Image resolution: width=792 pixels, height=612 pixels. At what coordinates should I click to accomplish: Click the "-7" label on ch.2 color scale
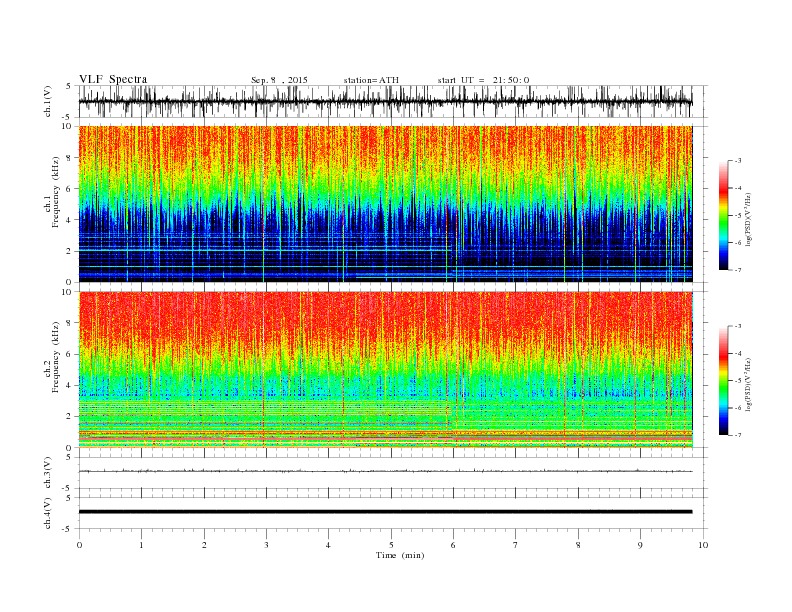point(737,435)
